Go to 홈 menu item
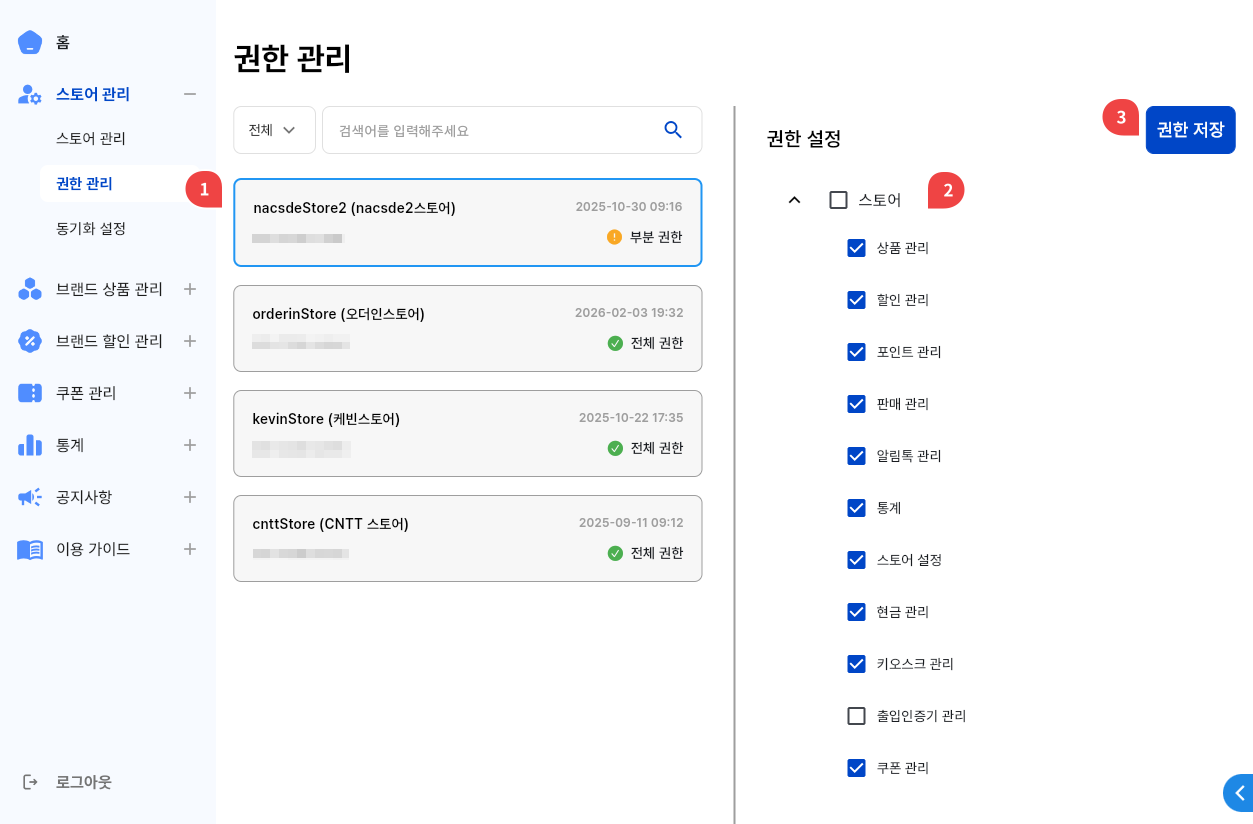1253x824 pixels. [63, 42]
